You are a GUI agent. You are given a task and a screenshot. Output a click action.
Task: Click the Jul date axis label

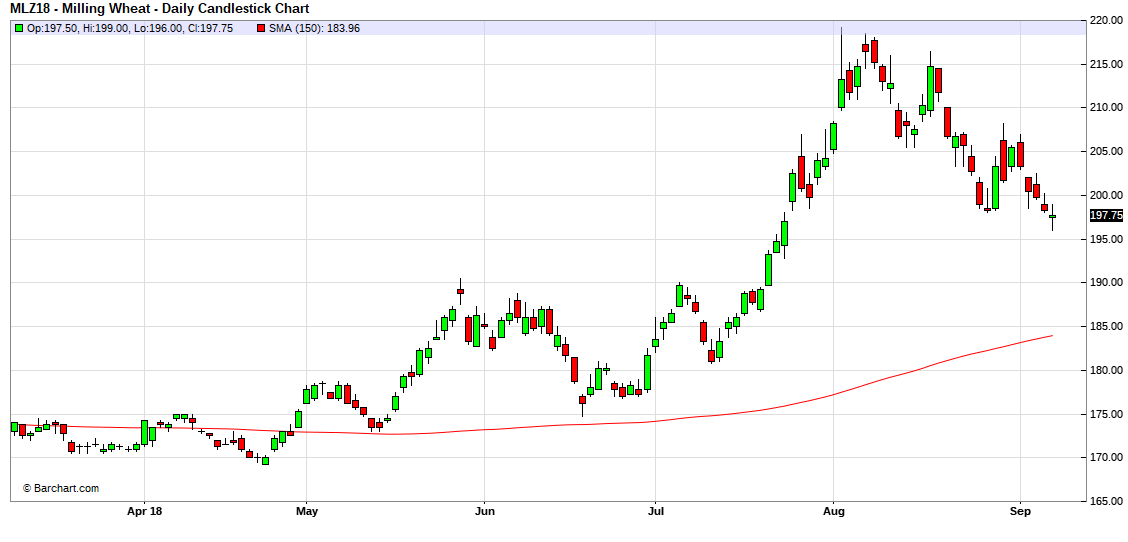[655, 512]
